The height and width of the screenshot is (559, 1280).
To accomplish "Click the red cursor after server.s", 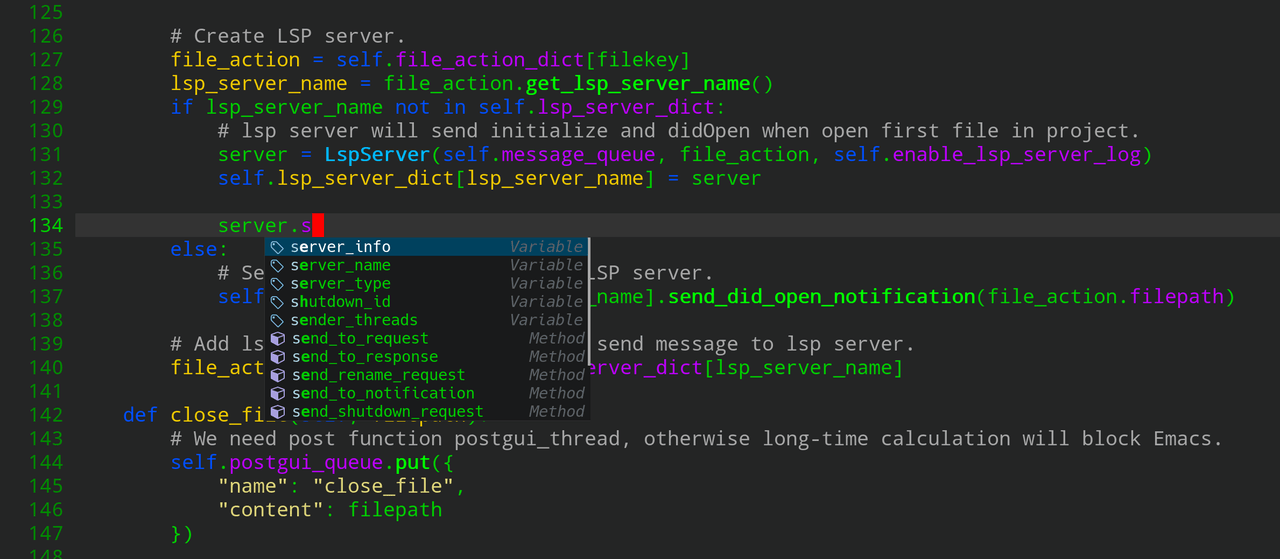I will (317, 226).
